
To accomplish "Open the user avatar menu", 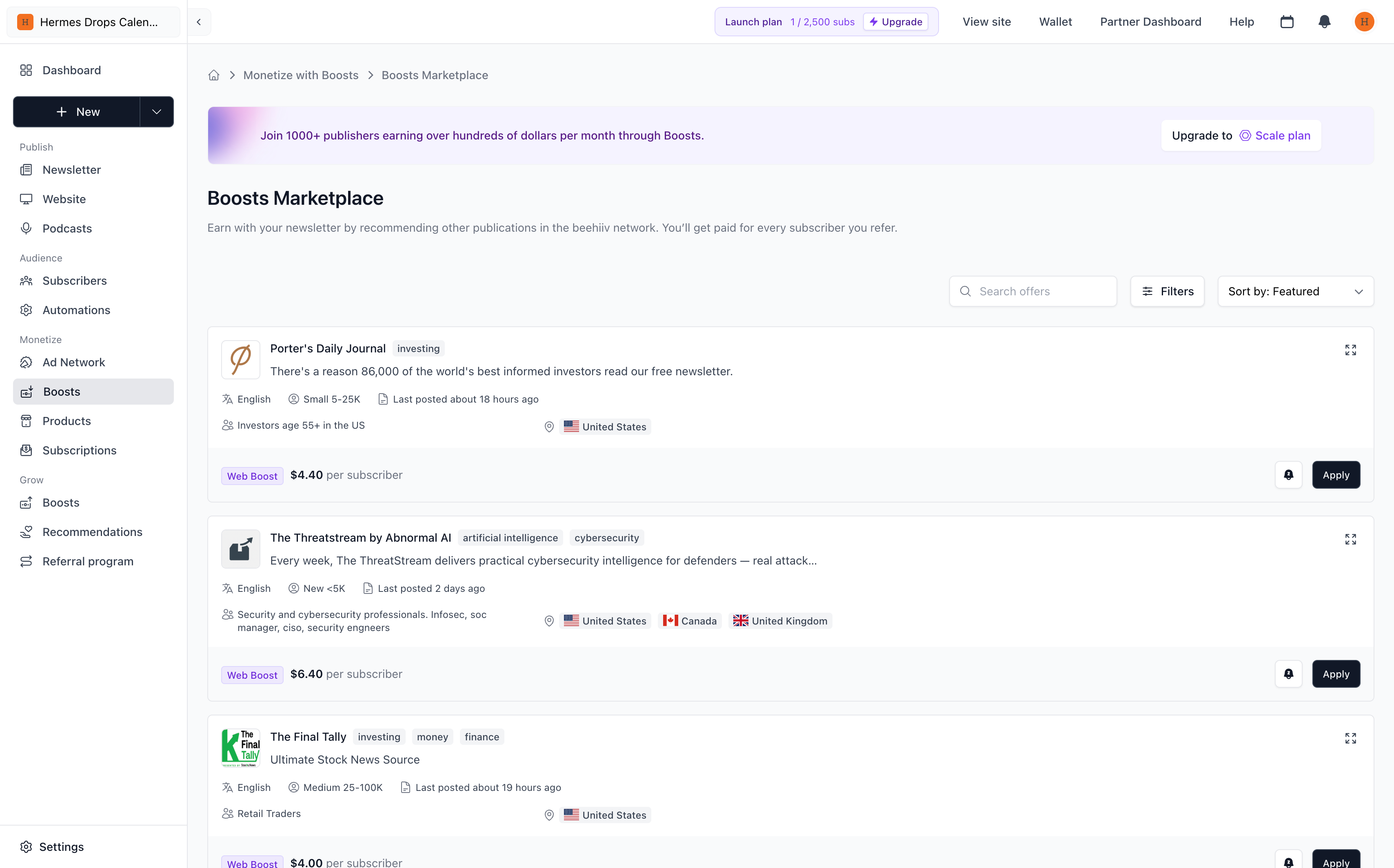I will (1364, 22).
